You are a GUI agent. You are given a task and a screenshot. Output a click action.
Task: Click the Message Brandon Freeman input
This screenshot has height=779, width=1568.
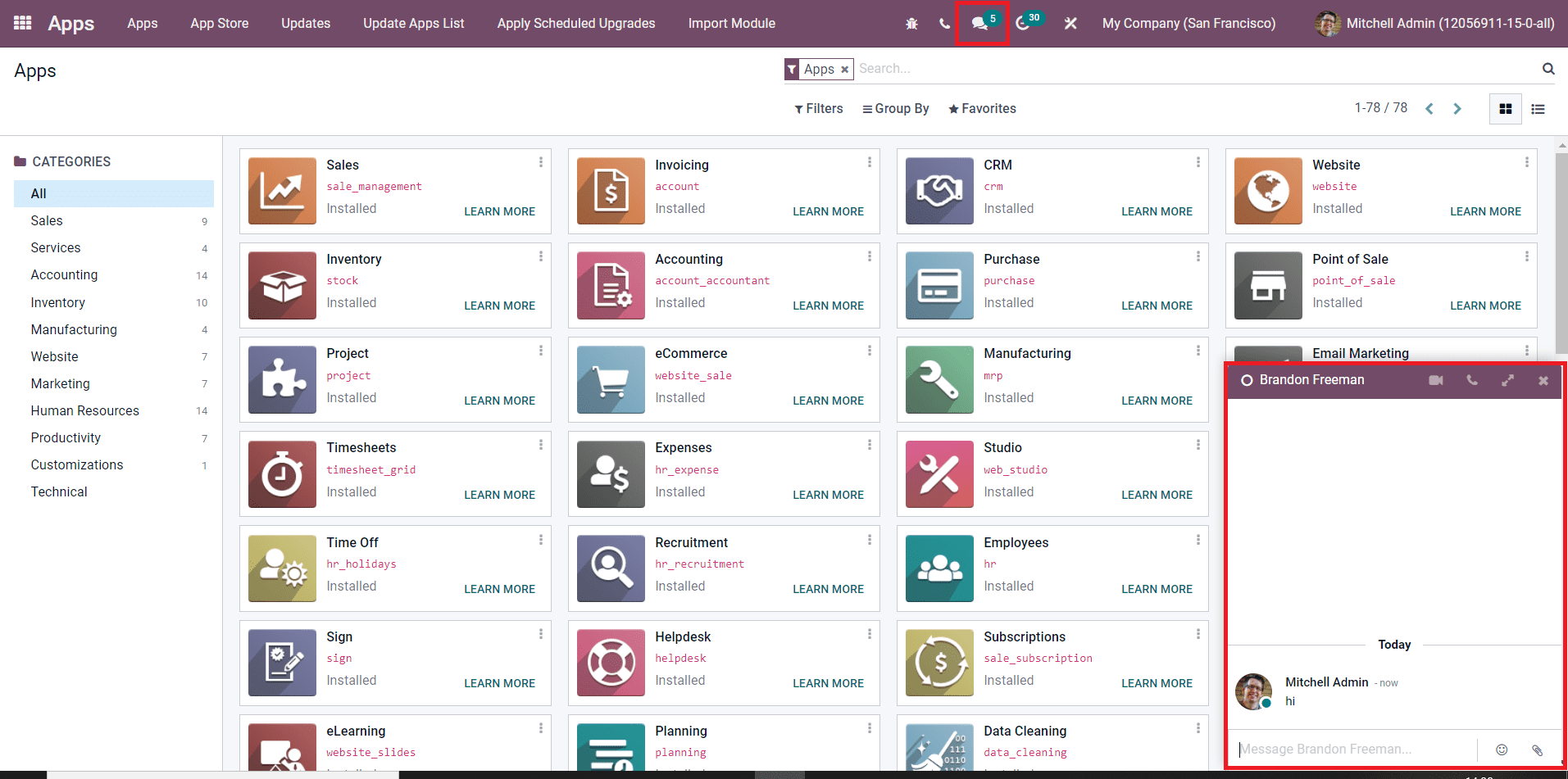[x=1352, y=749]
